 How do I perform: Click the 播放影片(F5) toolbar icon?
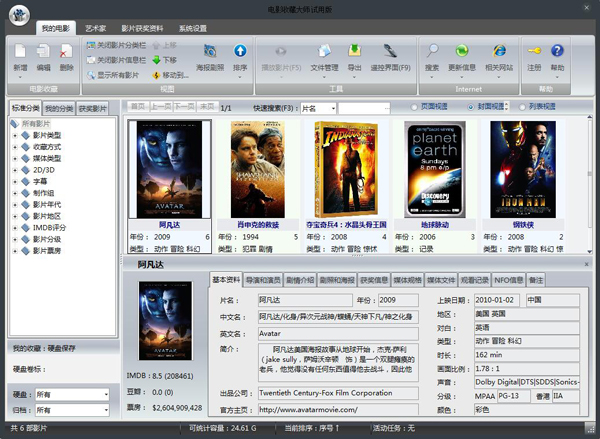point(281,51)
